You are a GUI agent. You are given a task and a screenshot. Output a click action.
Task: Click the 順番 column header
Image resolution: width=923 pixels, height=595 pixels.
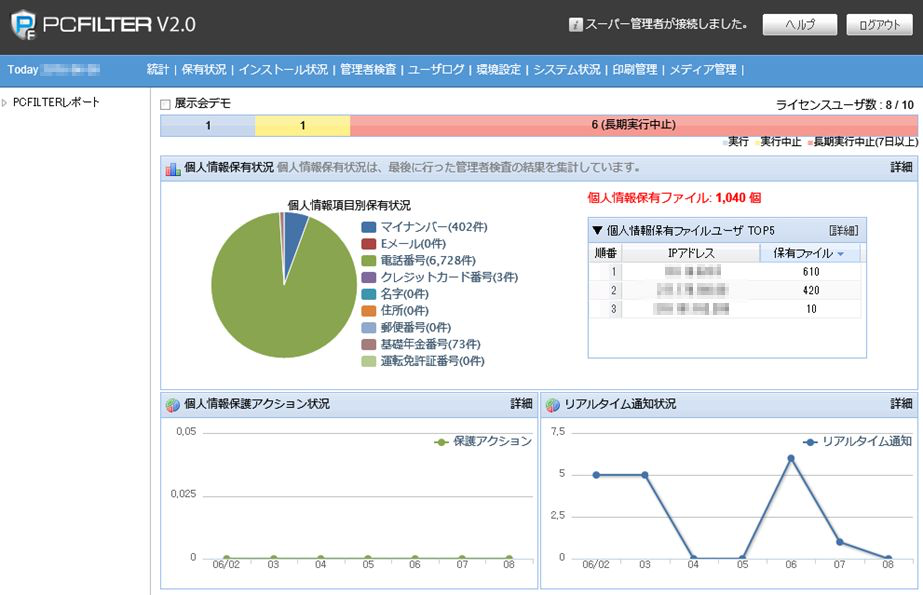pos(605,253)
